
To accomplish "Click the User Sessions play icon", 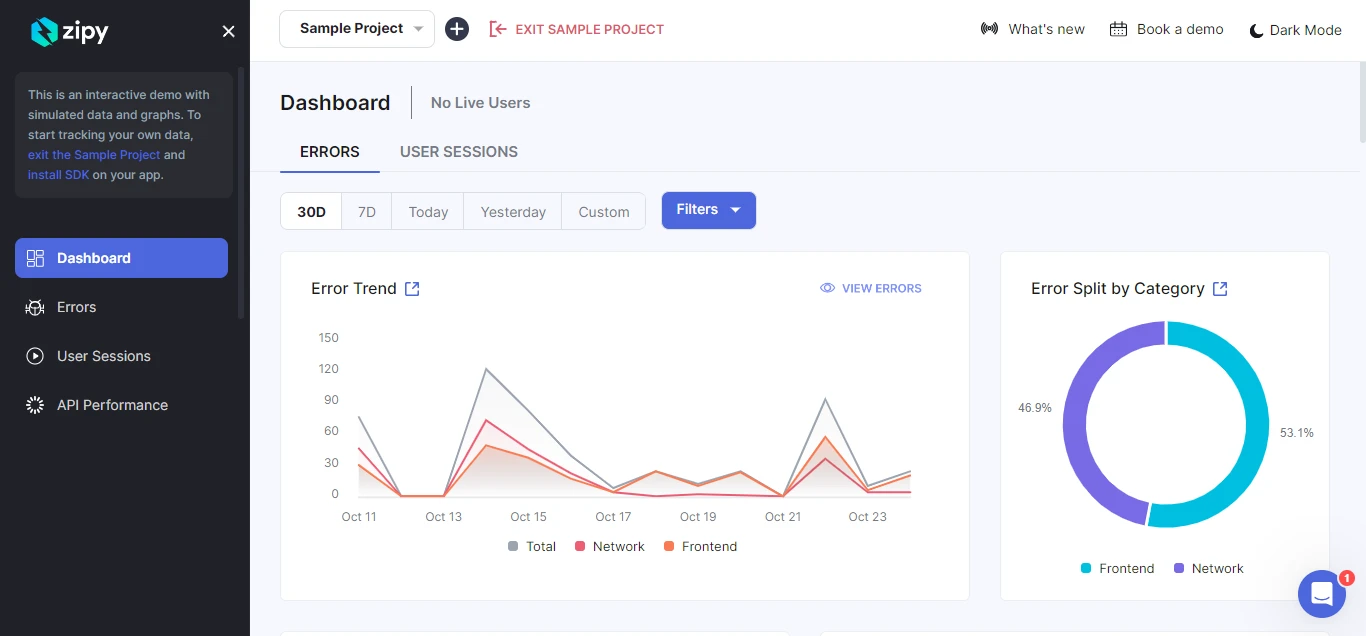I will pos(35,356).
